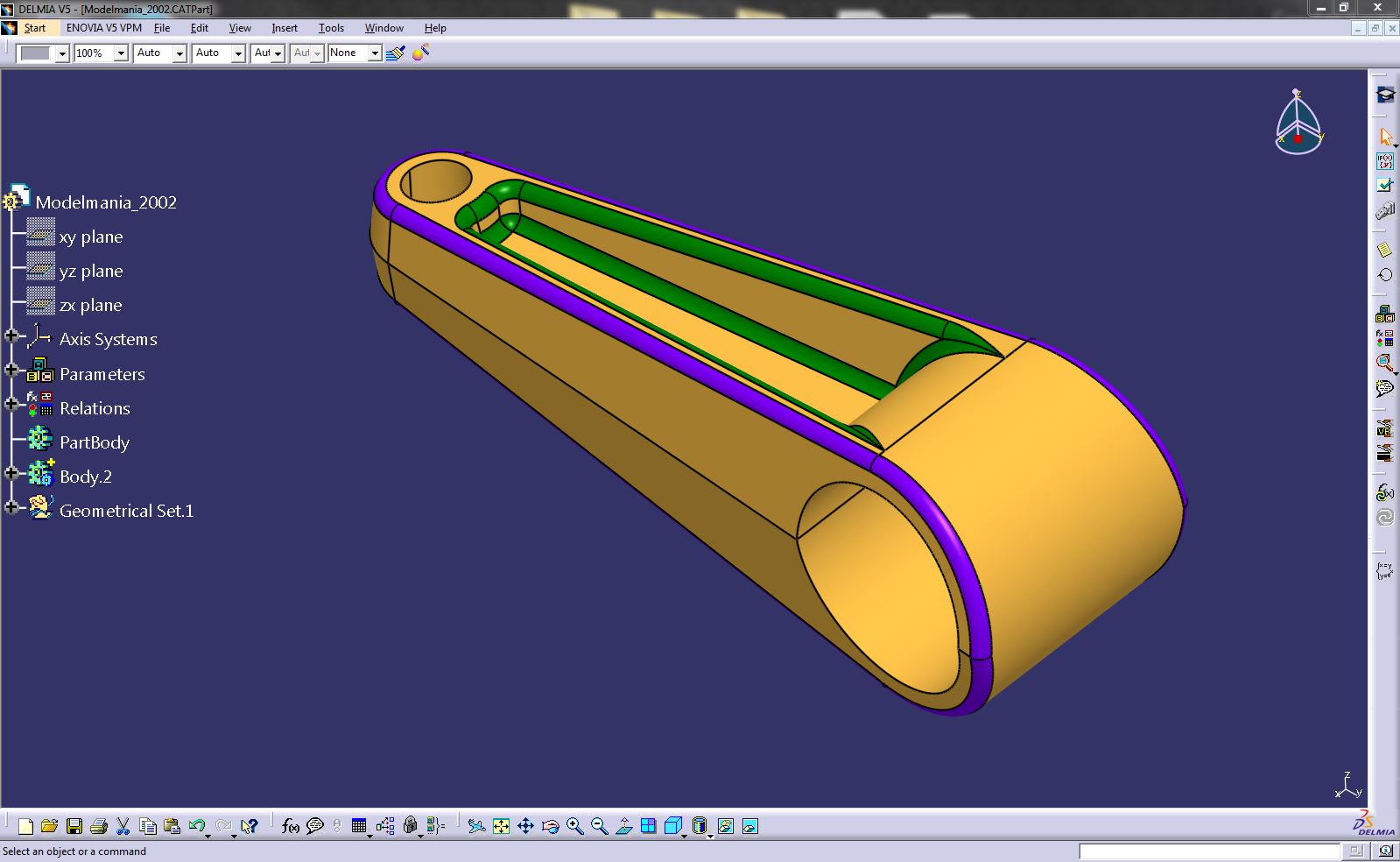Open the Edit menu
This screenshot has width=1400, height=862.
coord(200,28)
